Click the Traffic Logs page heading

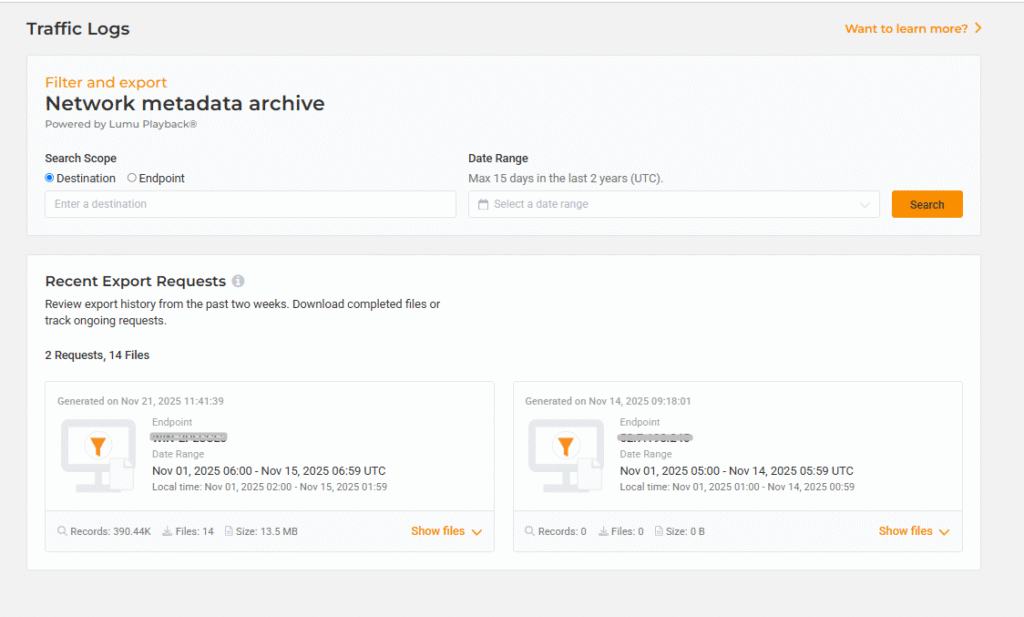pyautogui.click(x=78, y=29)
